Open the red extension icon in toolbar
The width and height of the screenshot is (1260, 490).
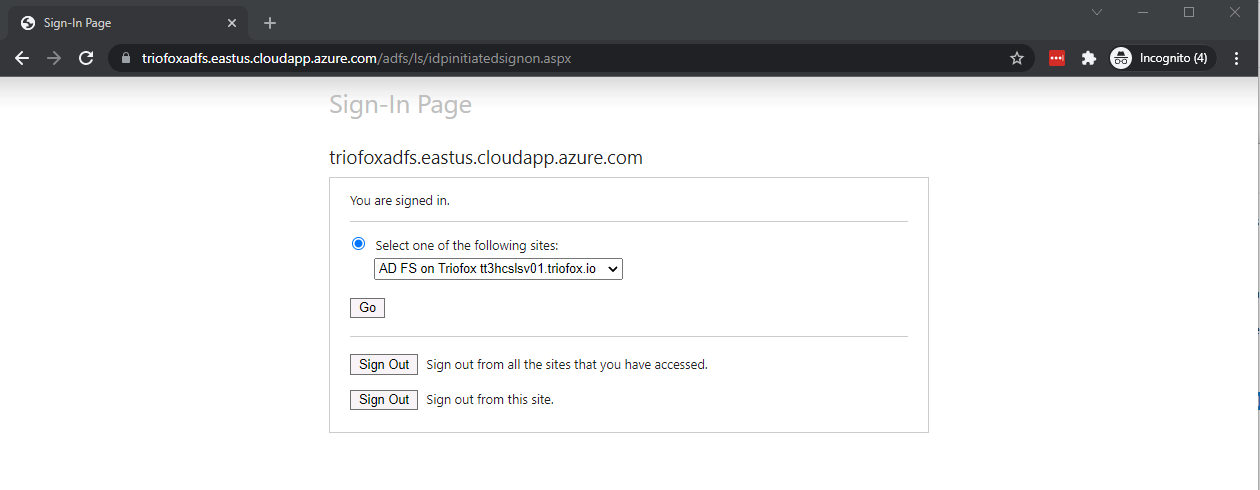point(1057,58)
